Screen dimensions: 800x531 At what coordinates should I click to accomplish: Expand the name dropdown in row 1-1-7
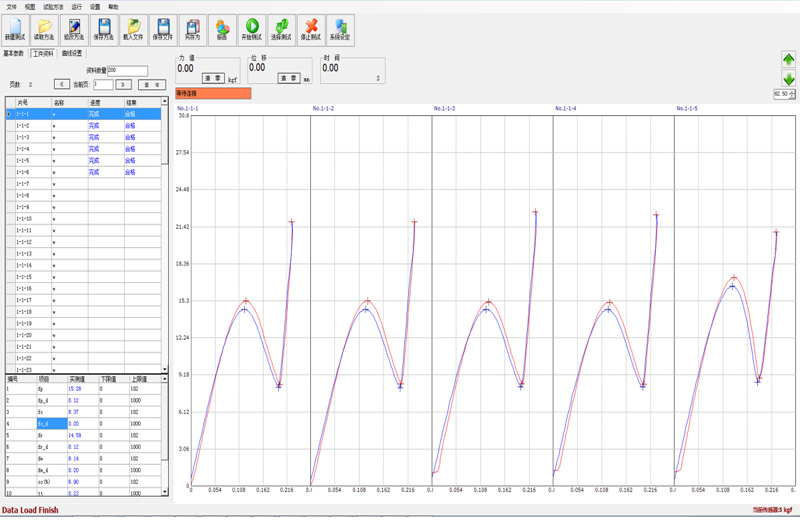tap(54, 184)
